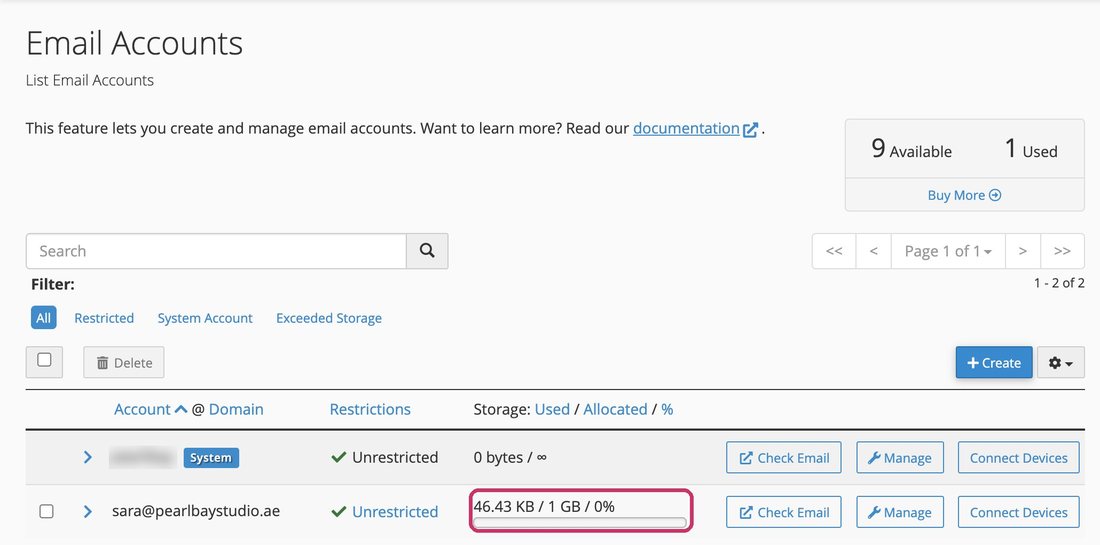This screenshot has width=1100, height=545.
Task: Click the Delete button with trash icon
Action: pyautogui.click(x=123, y=363)
